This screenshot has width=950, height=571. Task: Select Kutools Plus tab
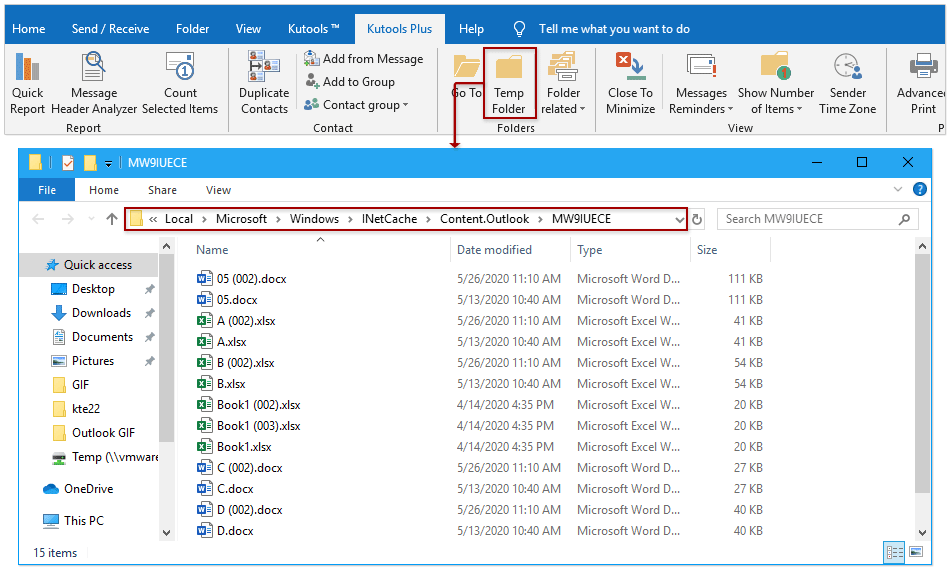point(399,29)
